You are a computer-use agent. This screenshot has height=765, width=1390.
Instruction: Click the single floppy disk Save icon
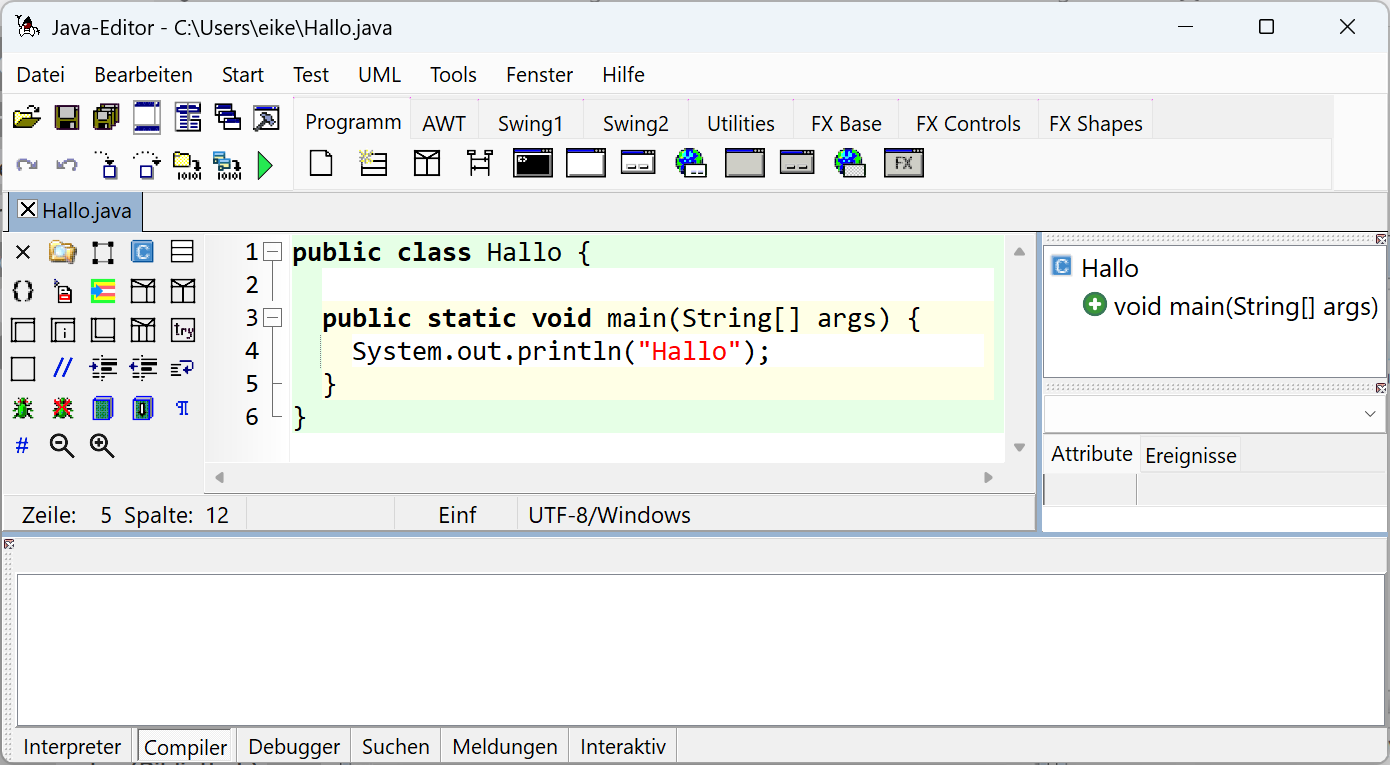(67, 118)
